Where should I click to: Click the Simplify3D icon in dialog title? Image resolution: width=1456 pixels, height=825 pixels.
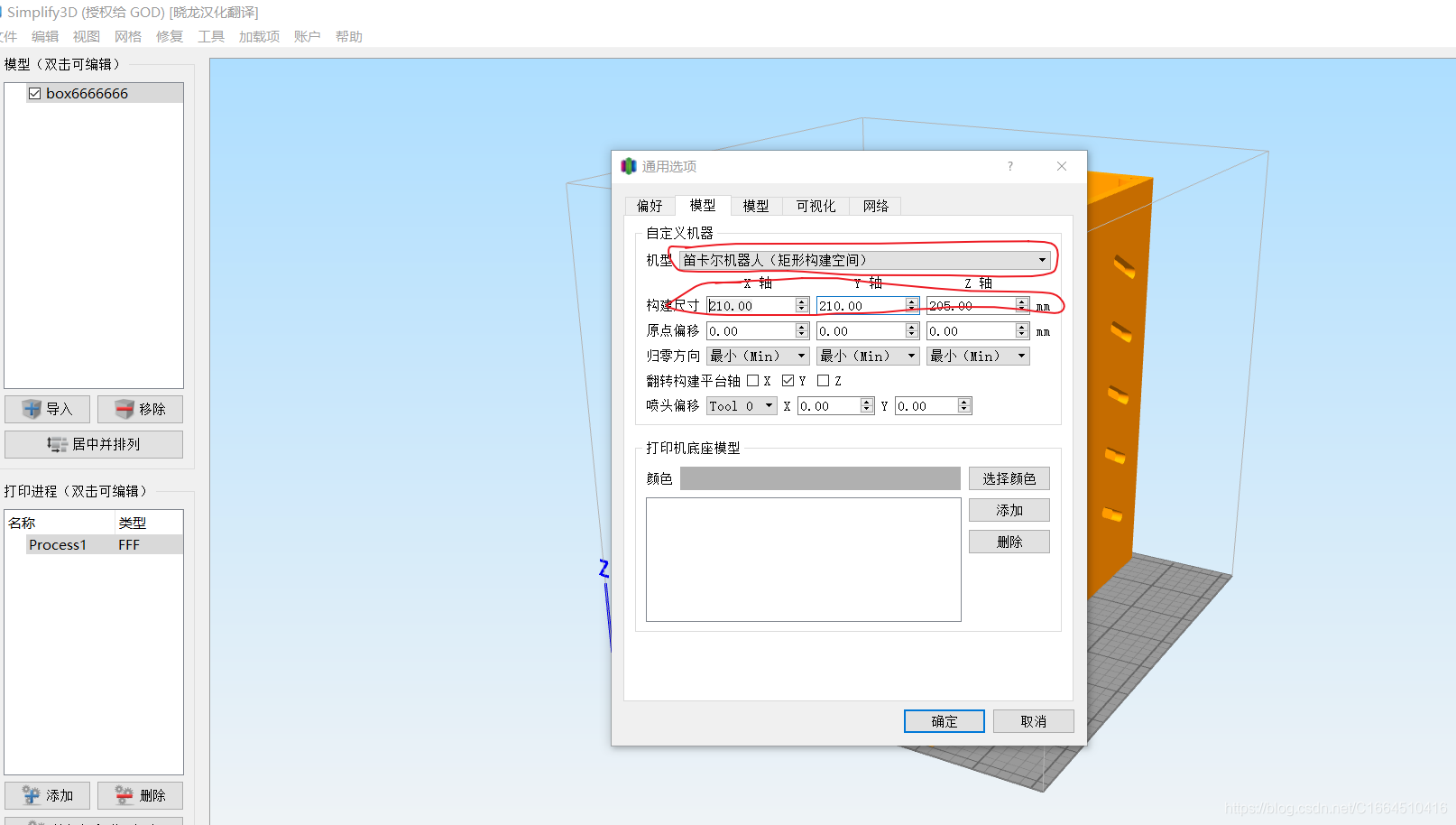tap(629, 166)
